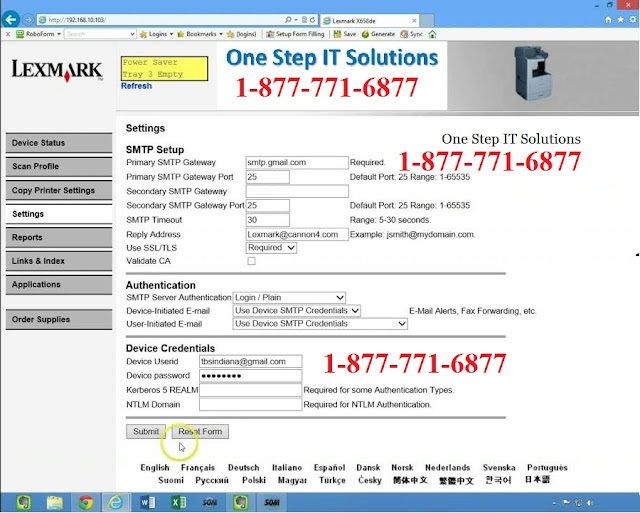Open User-Initiated E-mail dropdown
The height and width of the screenshot is (513, 640).
tap(320, 324)
